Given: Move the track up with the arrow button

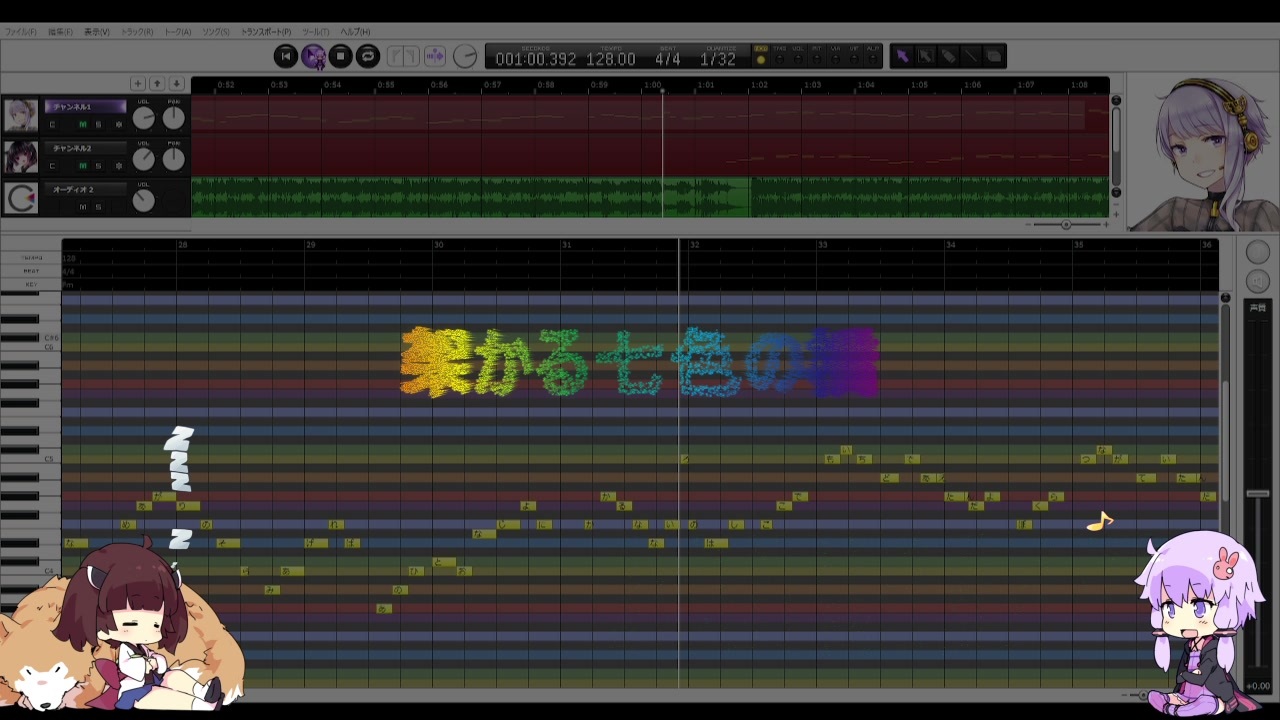Looking at the screenshot, I should 157,84.
